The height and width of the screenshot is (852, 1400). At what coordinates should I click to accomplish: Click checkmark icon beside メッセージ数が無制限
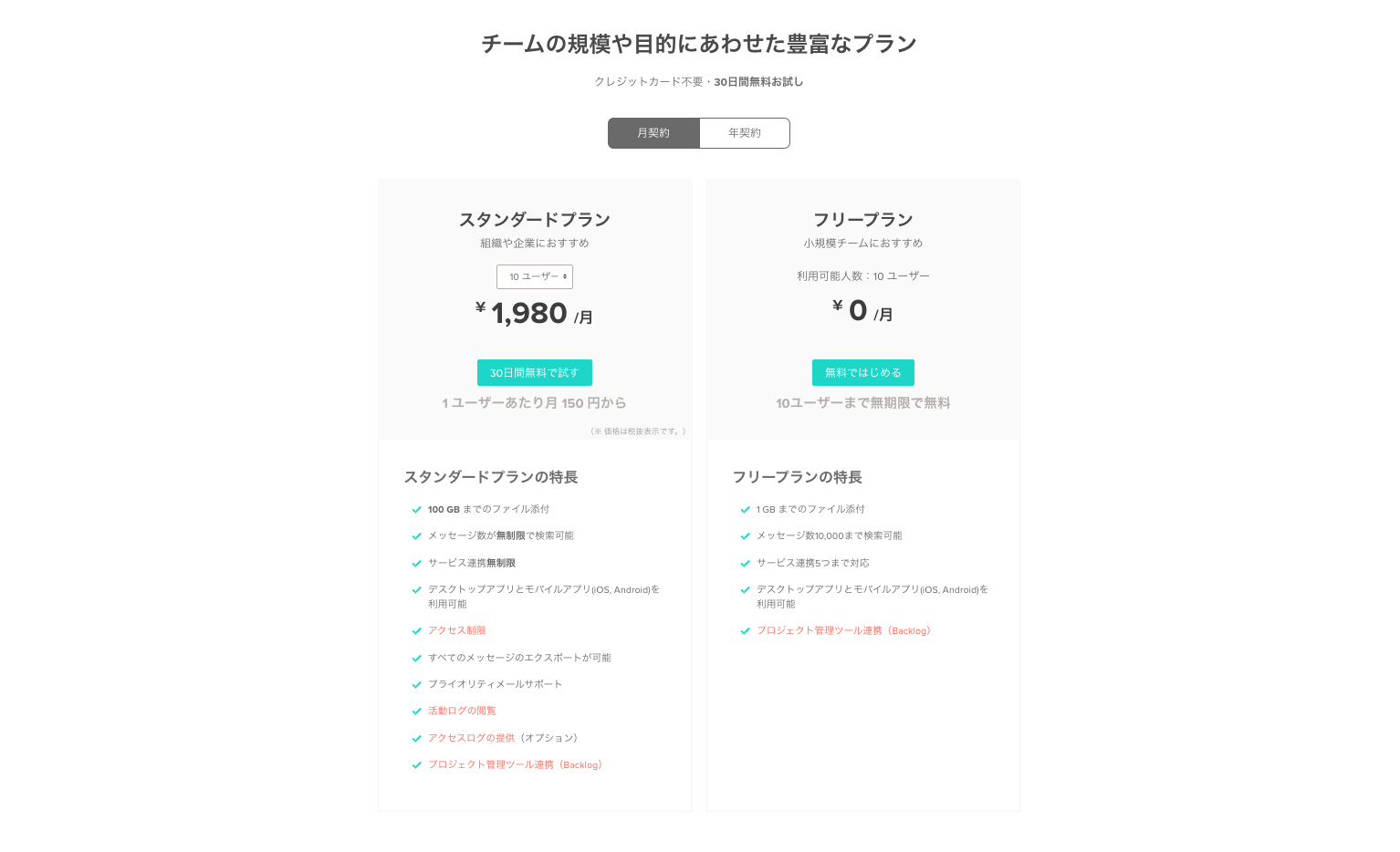pyautogui.click(x=416, y=536)
